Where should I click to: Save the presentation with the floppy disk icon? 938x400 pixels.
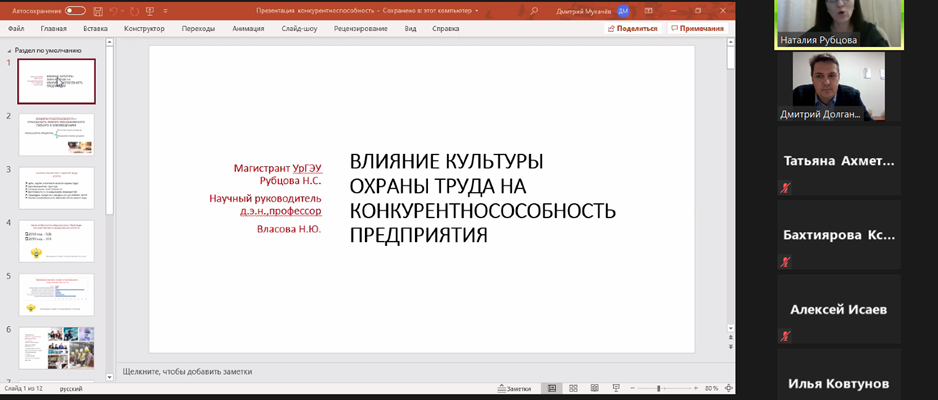(98, 11)
